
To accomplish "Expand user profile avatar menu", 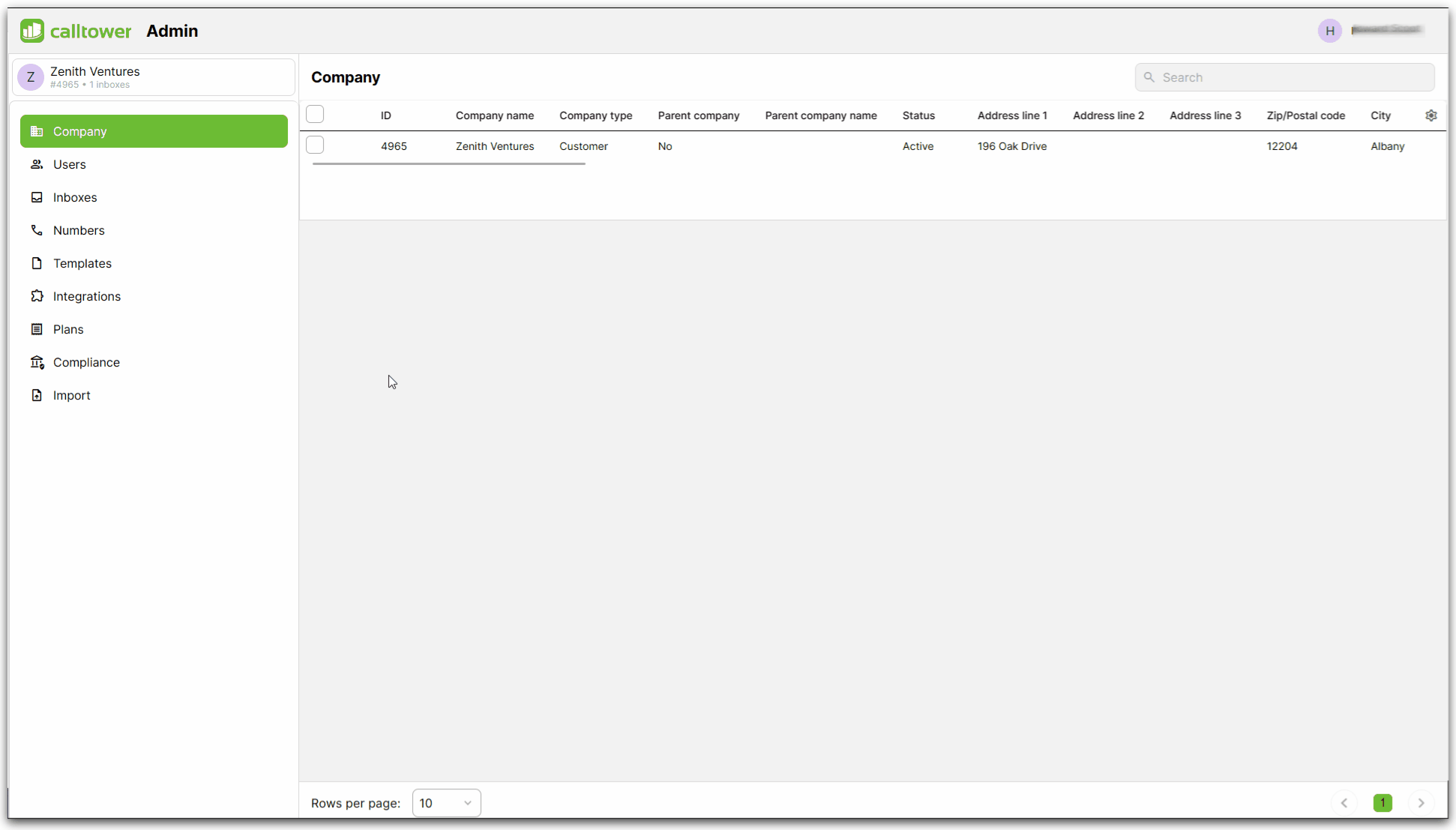I will [1330, 30].
